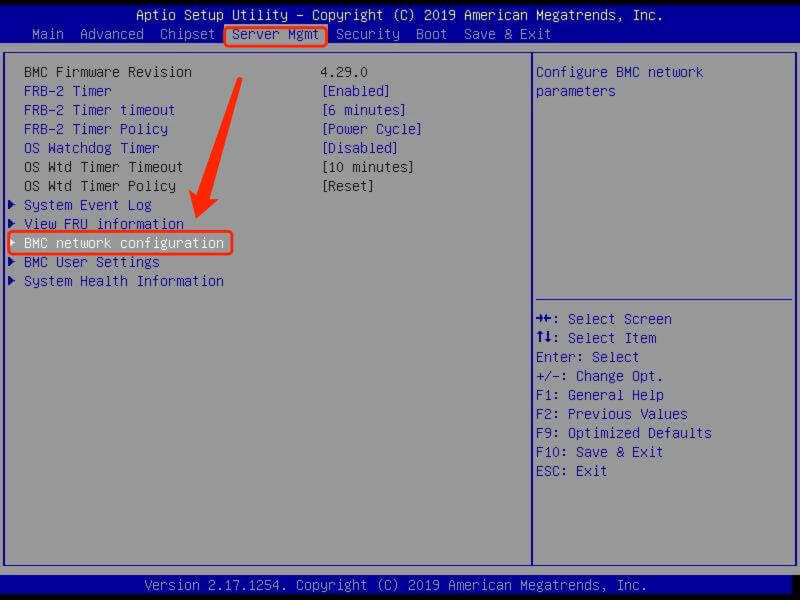This screenshot has height=600, width=800.
Task: Select the Server Mgmt tab
Action: (275, 34)
